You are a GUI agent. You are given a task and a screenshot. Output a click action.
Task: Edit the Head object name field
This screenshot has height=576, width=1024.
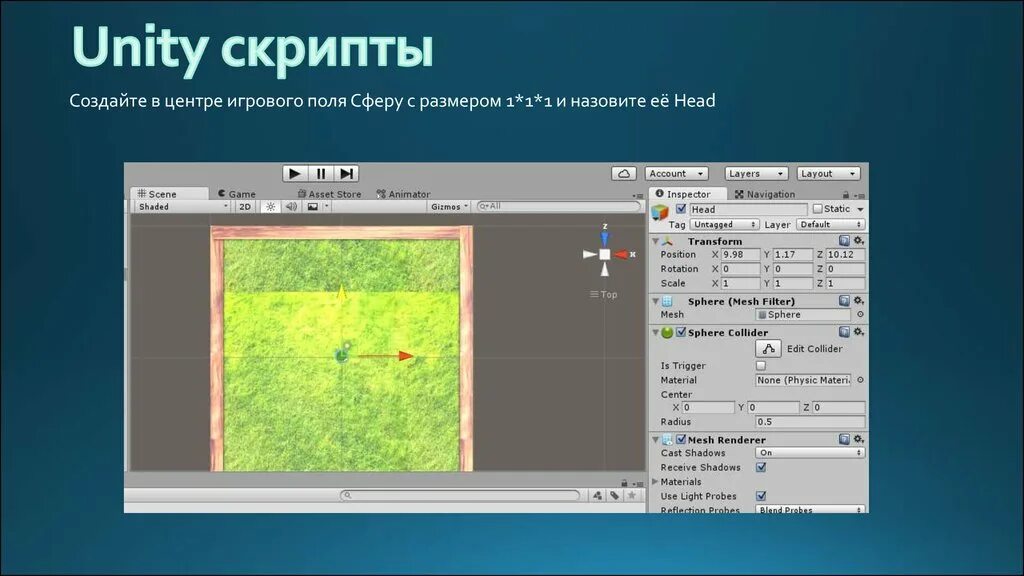click(748, 209)
